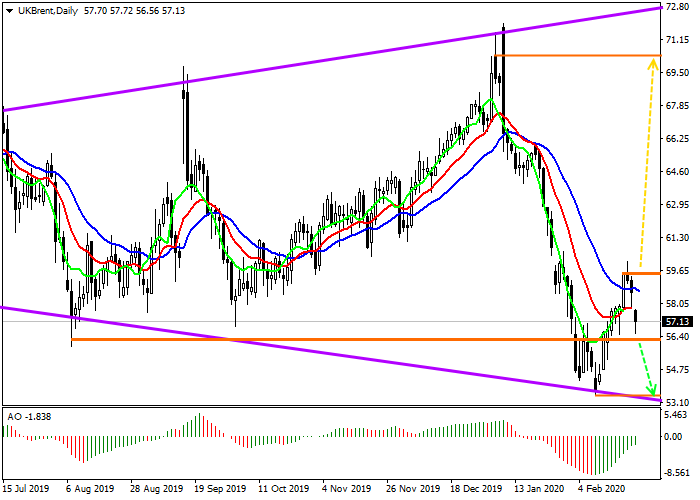700x500 pixels.
Task: Select the short orange line at 59.65
Action: 640,272
